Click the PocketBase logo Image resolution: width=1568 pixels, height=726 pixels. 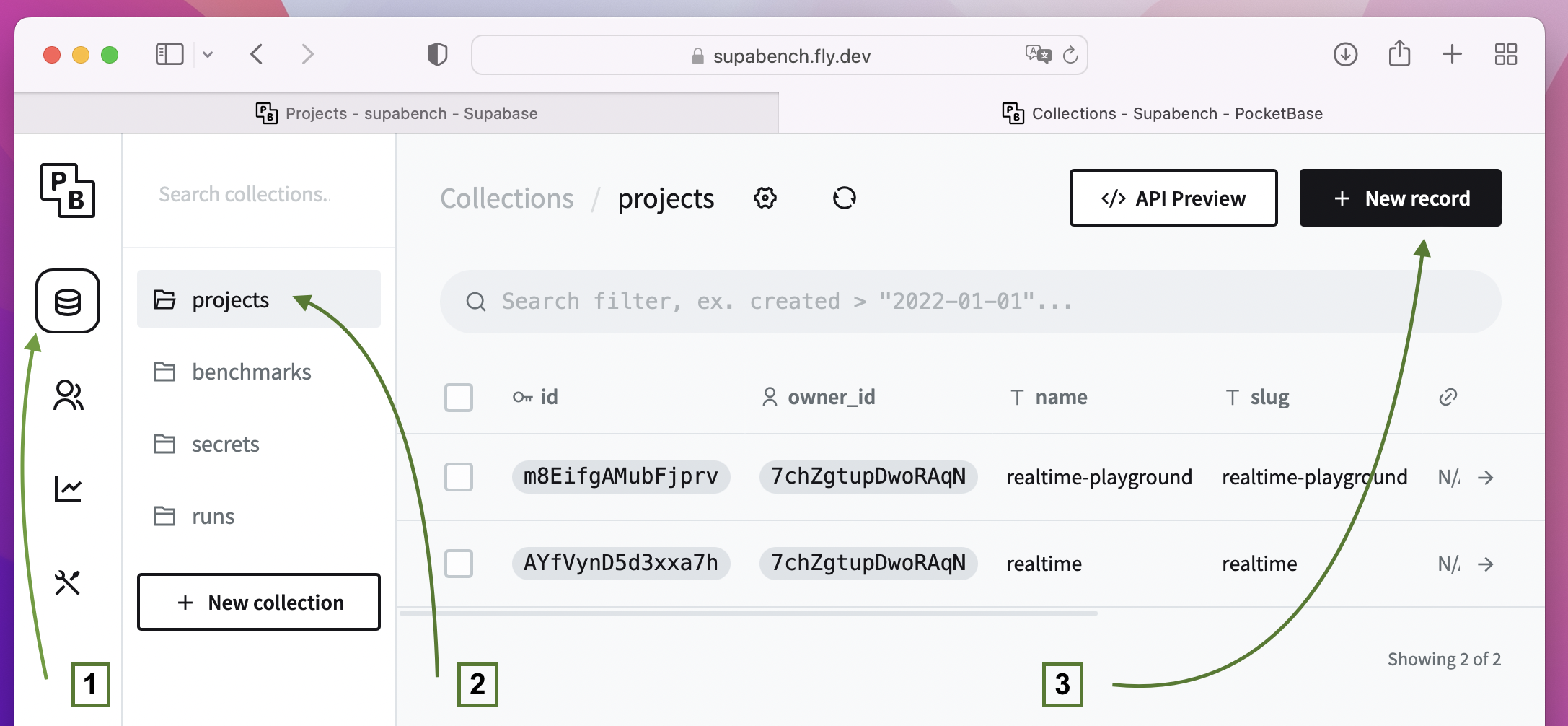pyautogui.click(x=68, y=191)
